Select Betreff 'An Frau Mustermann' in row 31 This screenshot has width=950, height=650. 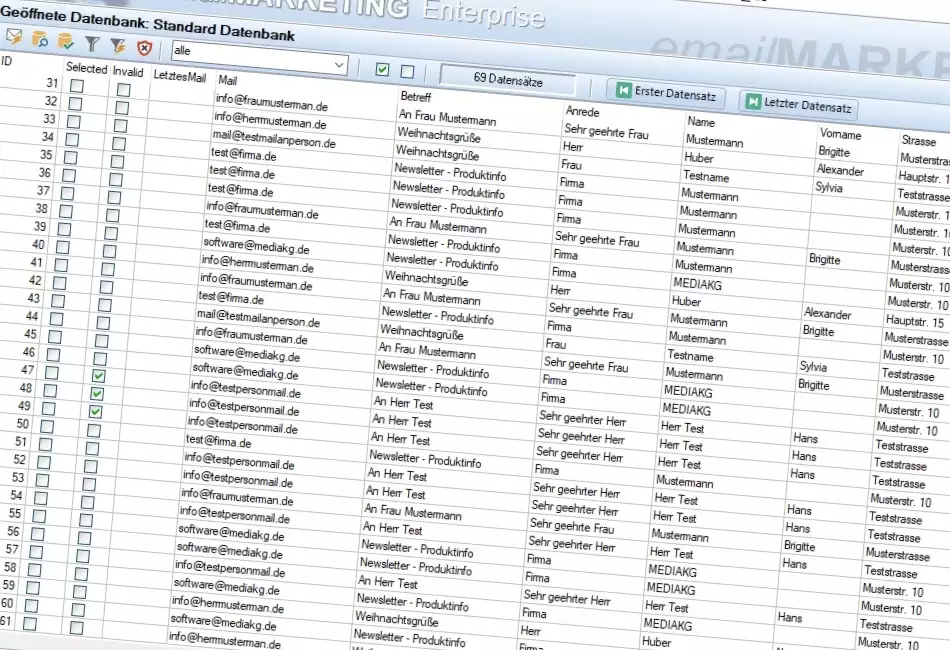click(447, 116)
